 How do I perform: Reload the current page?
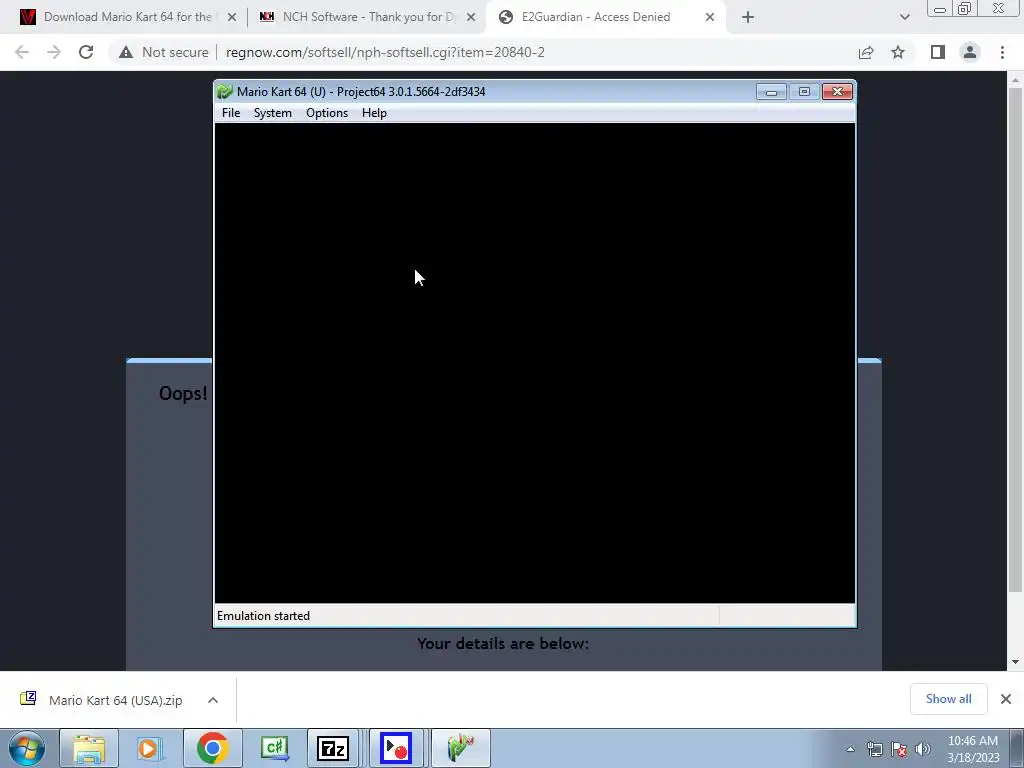click(x=86, y=52)
